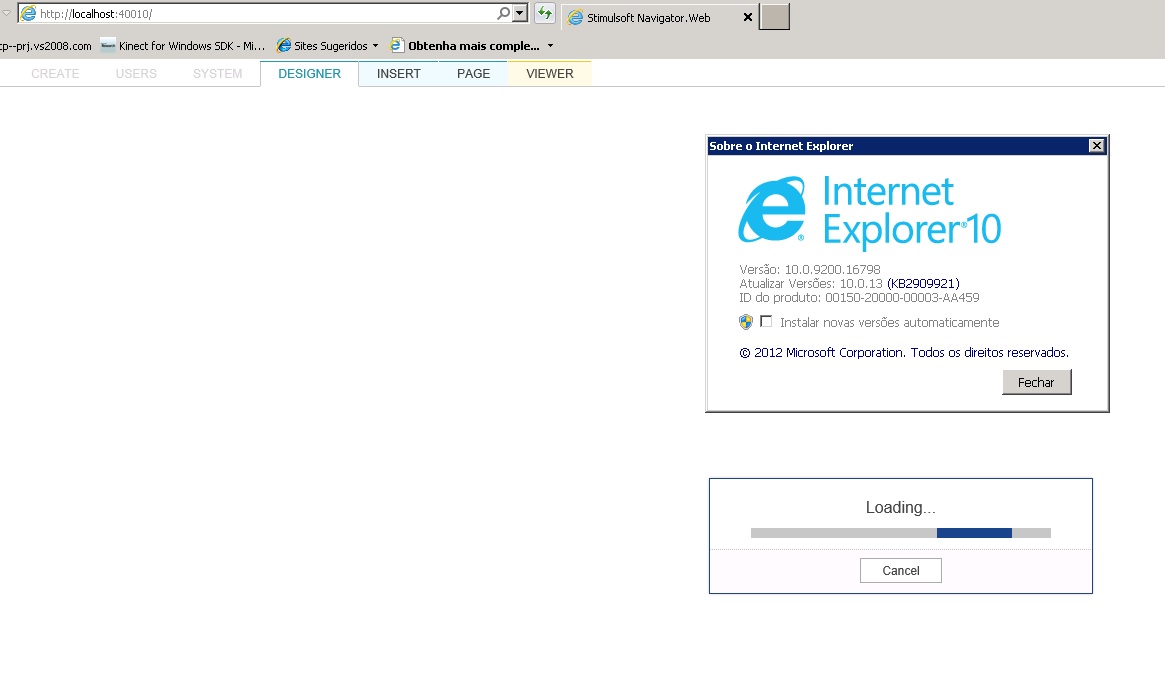Close the Sobre o Internet Explorer dialog
1165x677 pixels.
click(x=1097, y=146)
